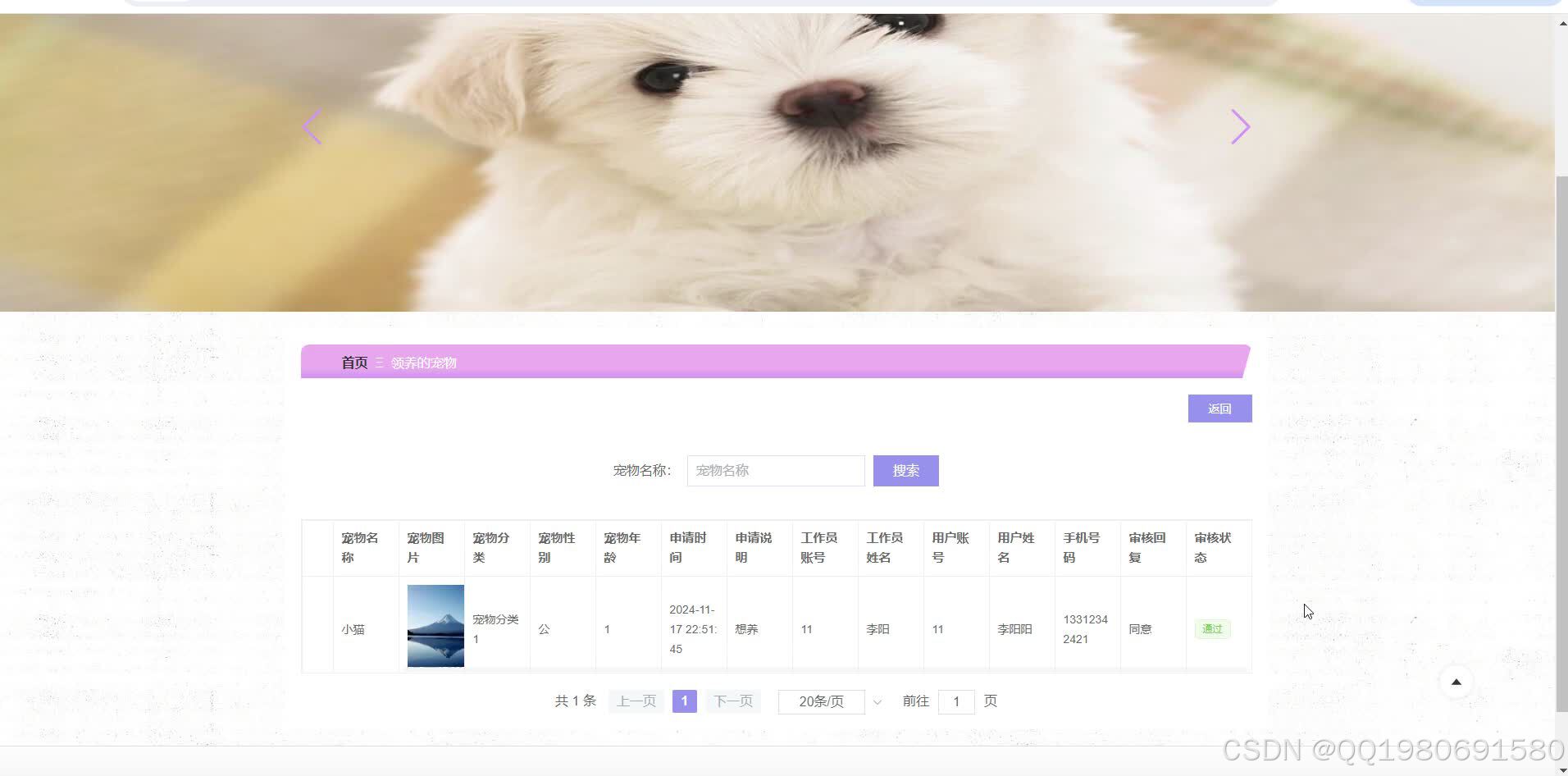Go to 下一页 in pagination
The width and height of the screenshot is (1568, 776).
pos(732,701)
